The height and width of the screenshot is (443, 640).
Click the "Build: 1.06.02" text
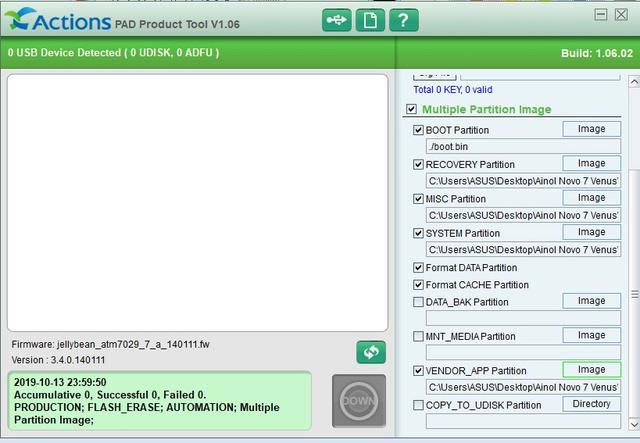pyautogui.click(x=597, y=53)
